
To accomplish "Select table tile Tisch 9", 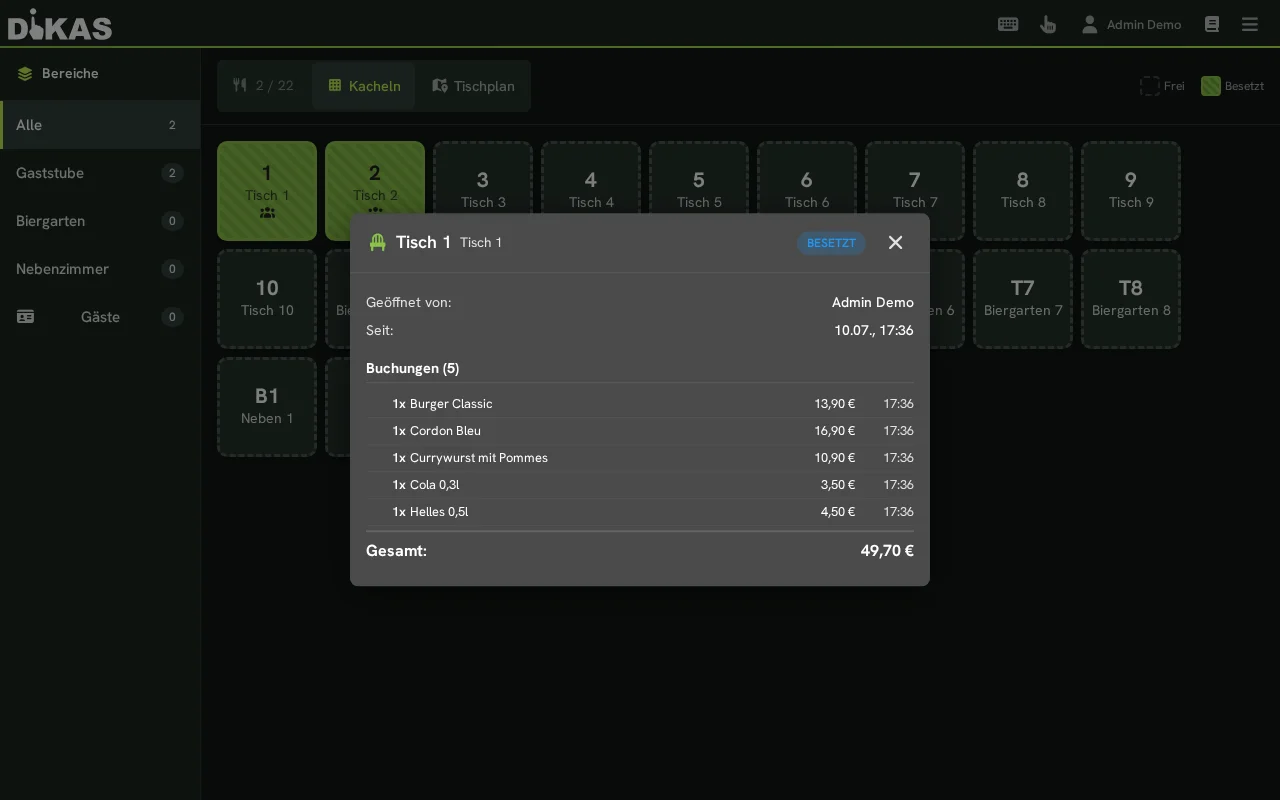I will click(1131, 191).
